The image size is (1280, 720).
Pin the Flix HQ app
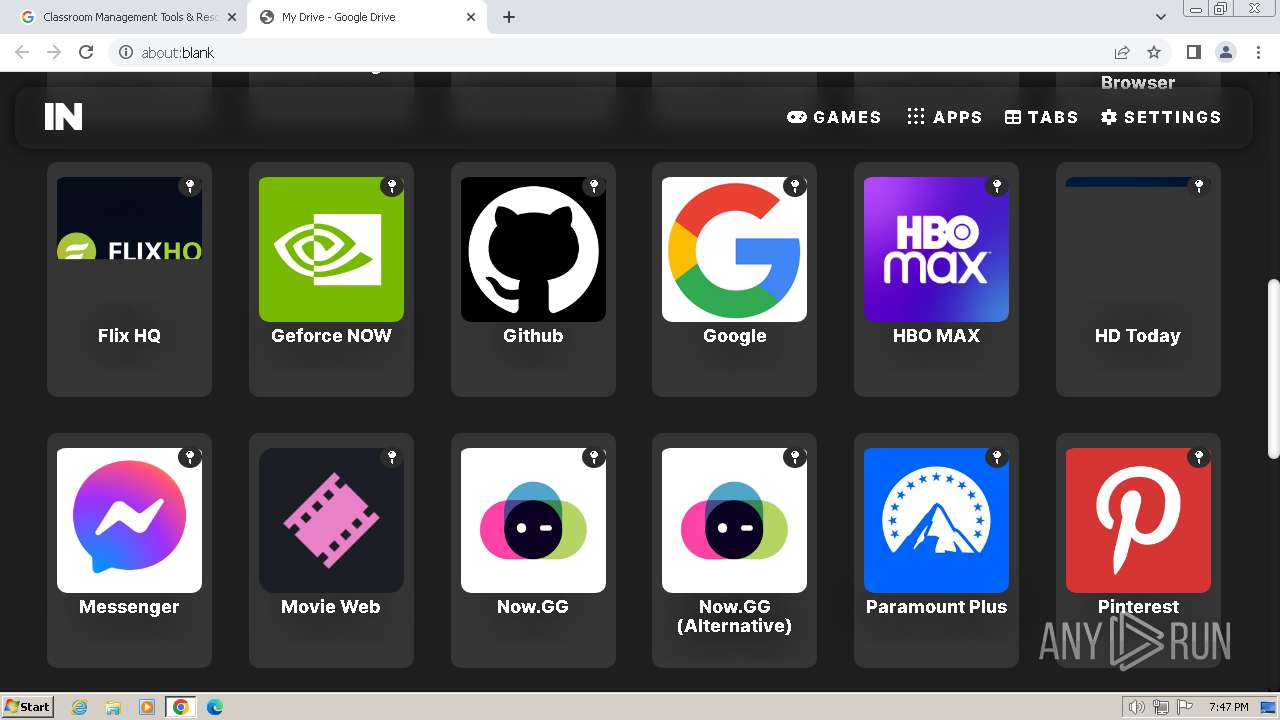tap(190, 186)
